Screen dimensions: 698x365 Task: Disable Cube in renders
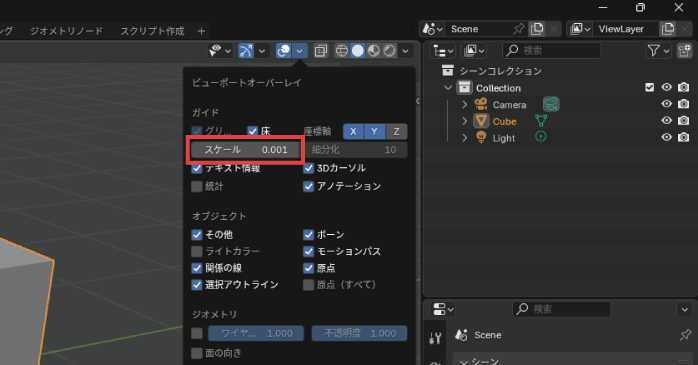pyautogui.click(x=683, y=121)
